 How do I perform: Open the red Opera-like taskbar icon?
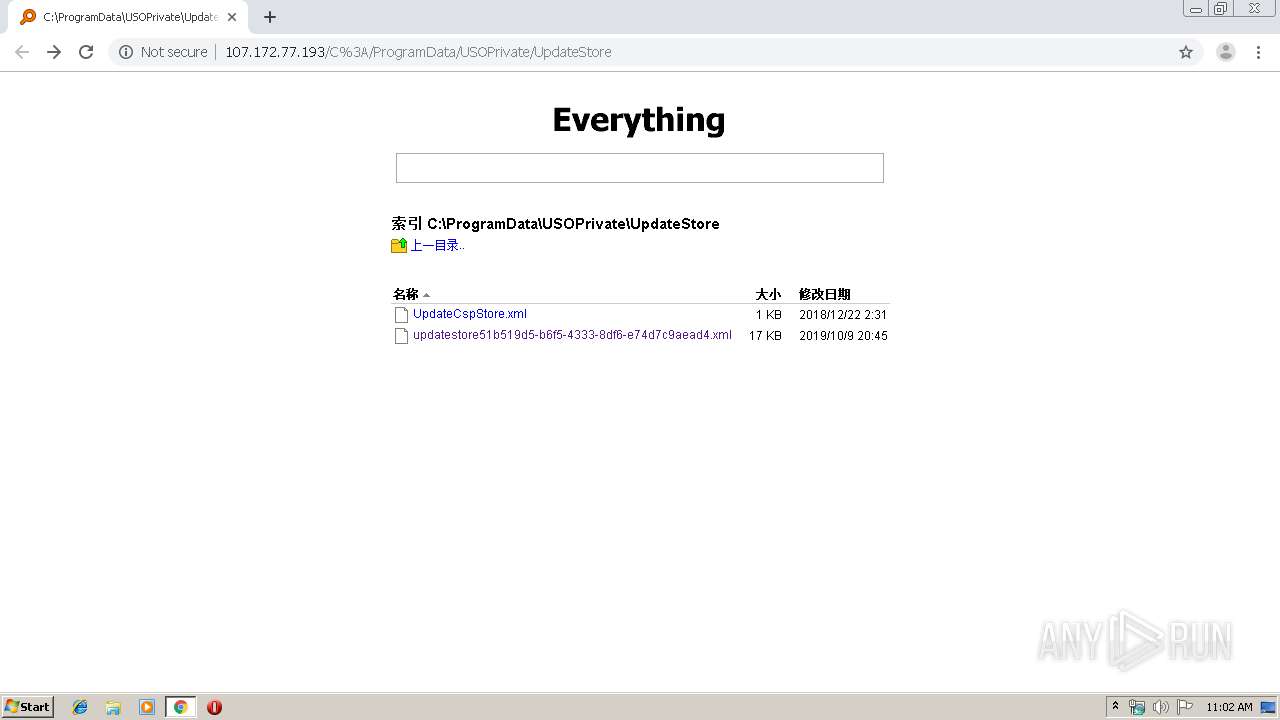coord(214,707)
